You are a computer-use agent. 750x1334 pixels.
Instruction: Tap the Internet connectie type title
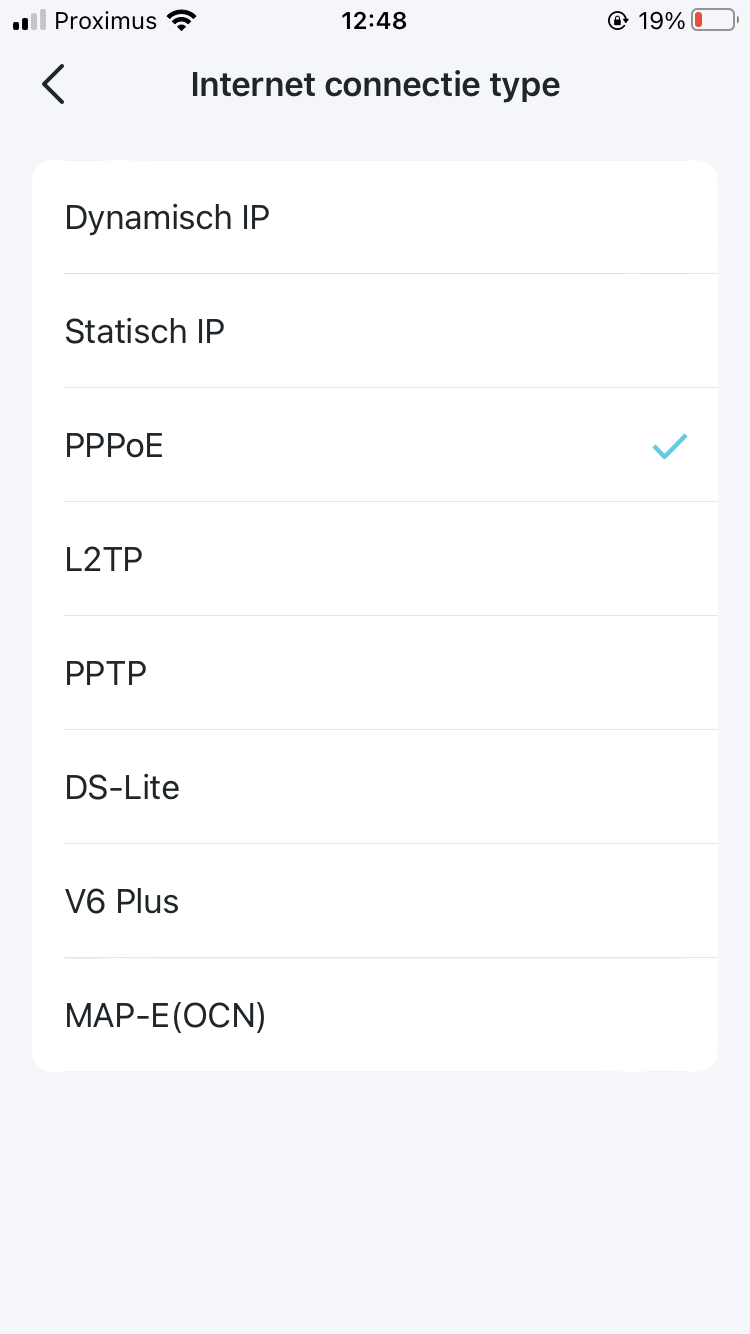pyautogui.click(x=375, y=84)
